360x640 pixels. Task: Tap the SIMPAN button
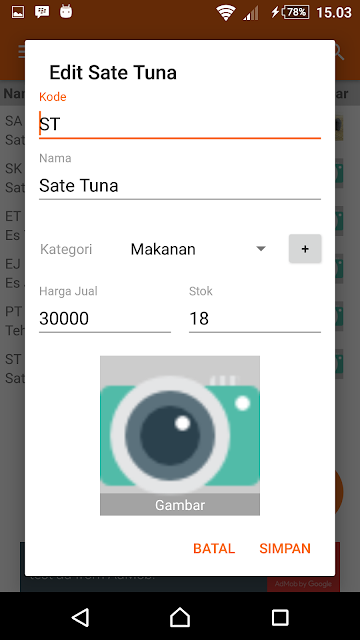(285, 548)
